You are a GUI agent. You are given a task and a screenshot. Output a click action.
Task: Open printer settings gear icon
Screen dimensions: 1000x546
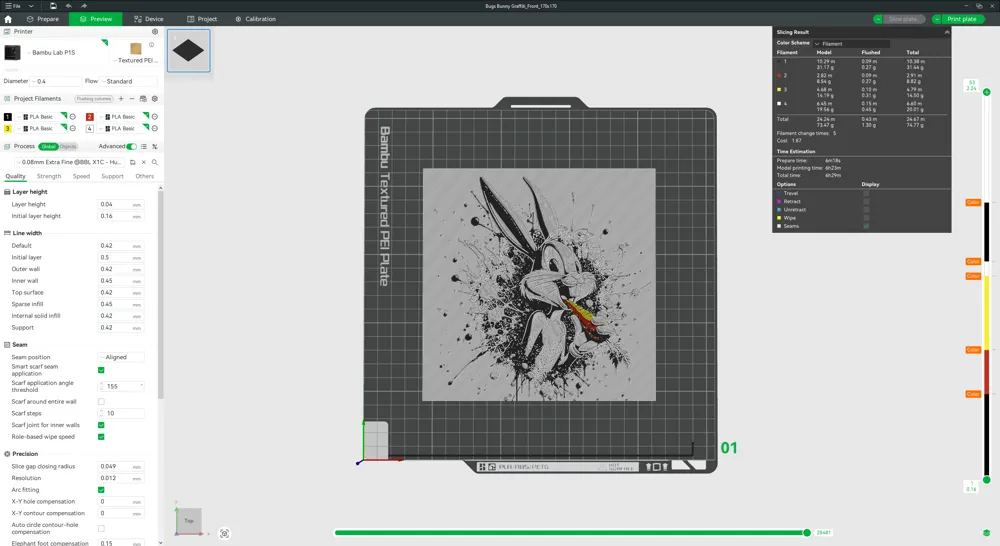tap(154, 31)
